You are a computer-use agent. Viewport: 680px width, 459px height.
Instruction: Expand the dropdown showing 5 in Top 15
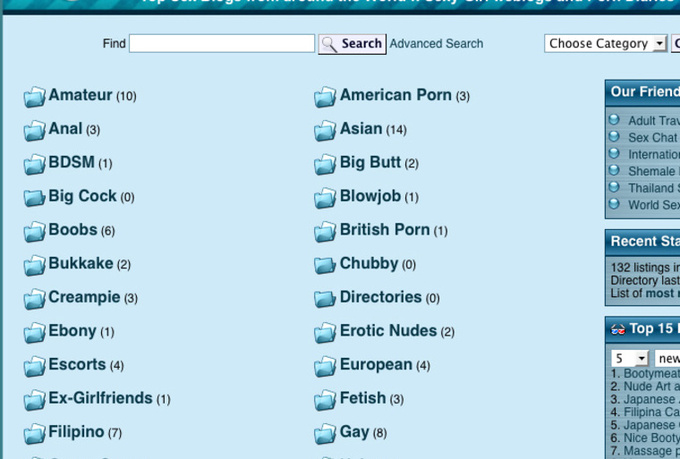point(630,358)
